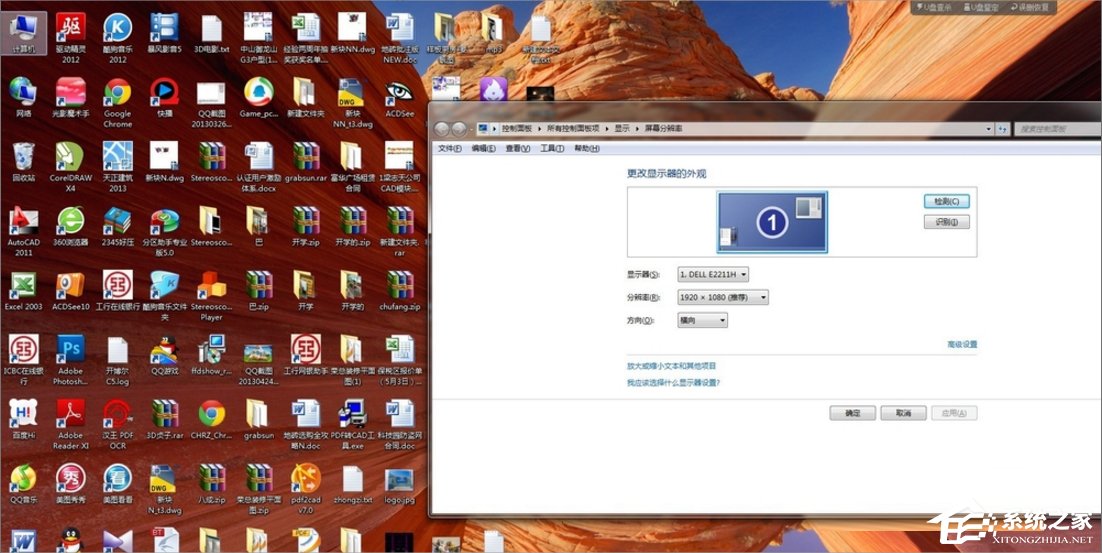Open the Adobe Photoshop shortcut icon
Viewport: 1102px width, 553px height.
click(70, 350)
